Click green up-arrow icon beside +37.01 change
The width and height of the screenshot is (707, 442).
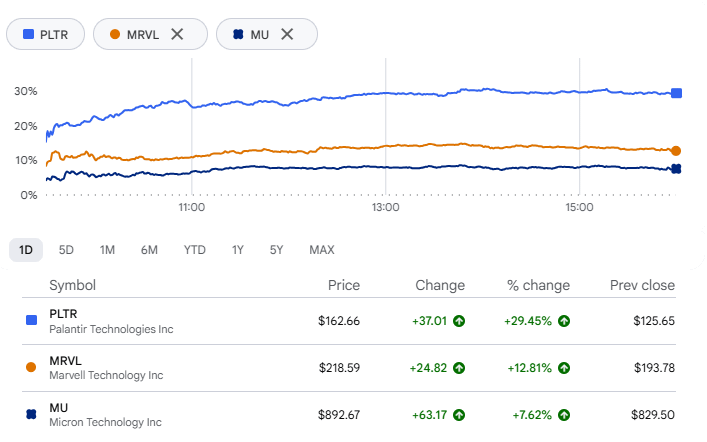click(x=459, y=321)
